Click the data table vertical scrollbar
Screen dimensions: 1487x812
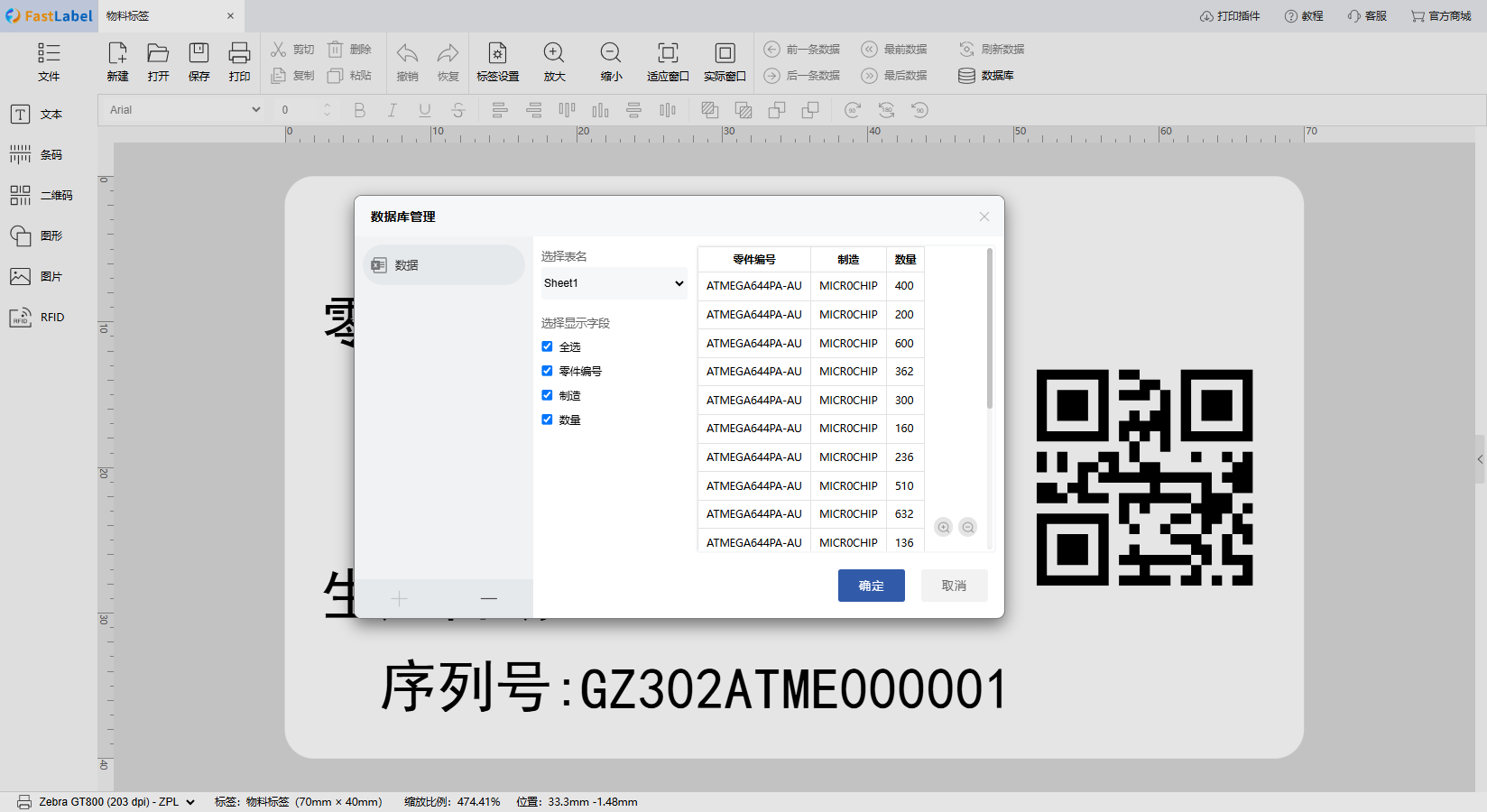(990, 329)
